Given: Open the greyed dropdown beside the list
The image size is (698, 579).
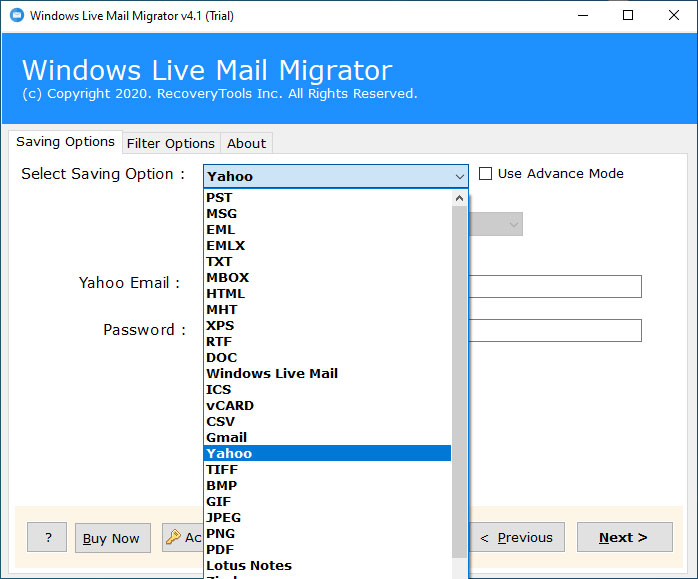Looking at the screenshot, I should point(495,224).
